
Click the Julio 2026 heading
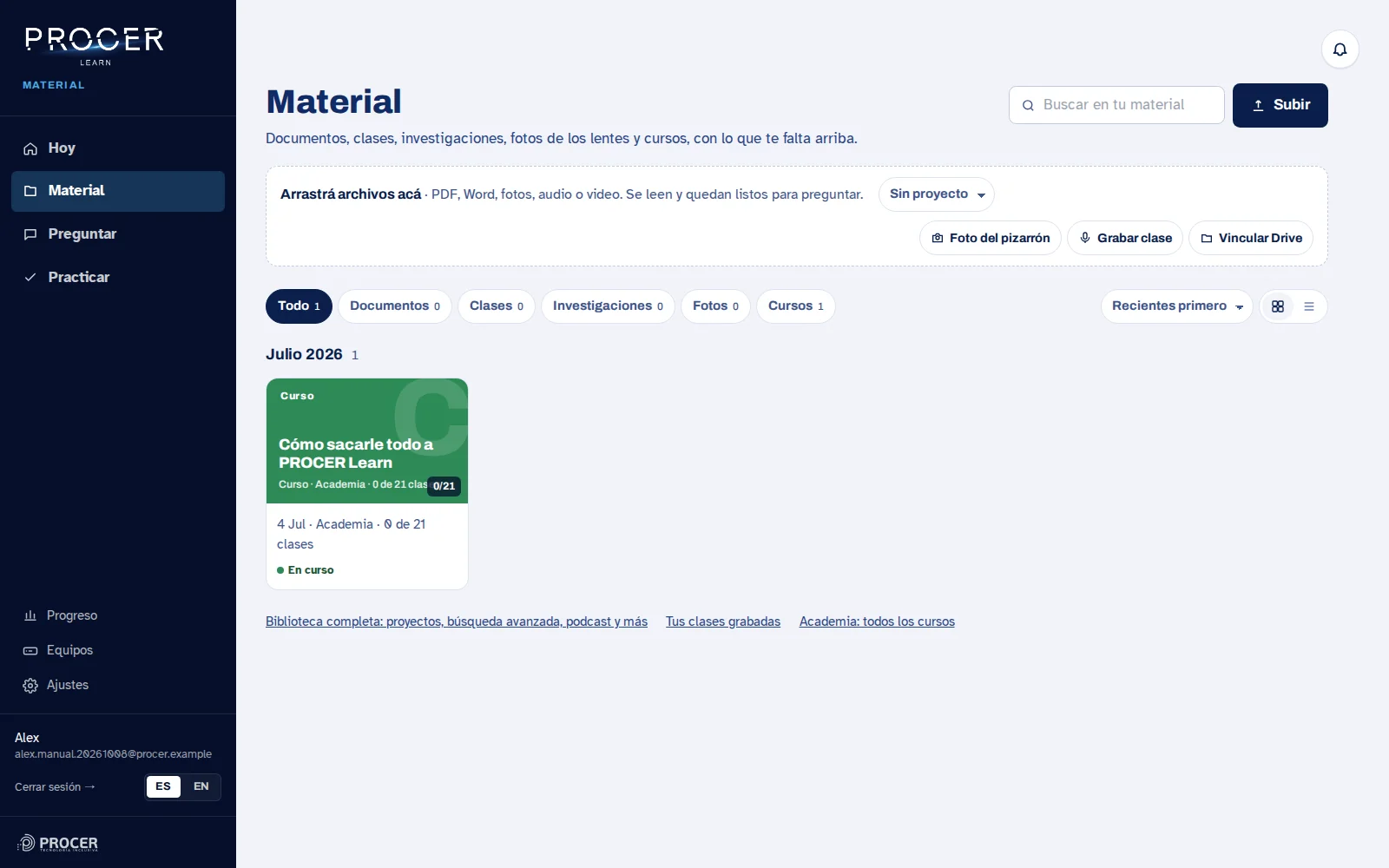click(x=304, y=354)
